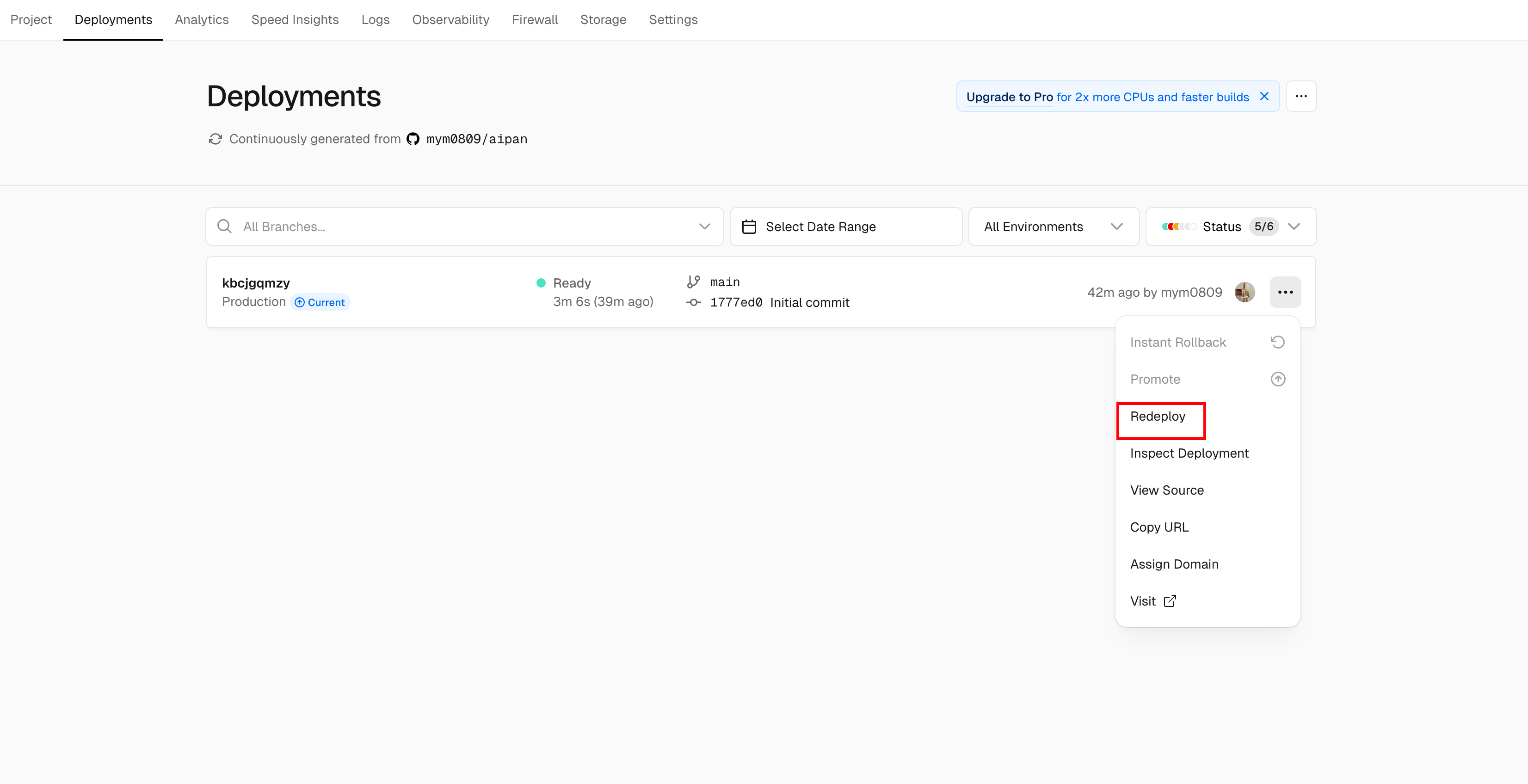Click the three-dots menu beside Upgrade banner
Viewport: 1528px width, 784px height.
(x=1301, y=96)
